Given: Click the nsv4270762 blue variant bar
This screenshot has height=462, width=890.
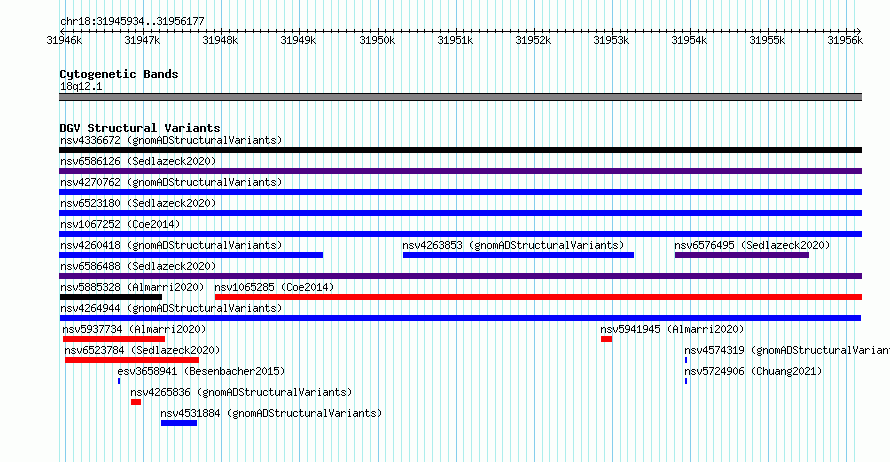Looking at the screenshot, I should pyautogui.click(x=460, y=192).
